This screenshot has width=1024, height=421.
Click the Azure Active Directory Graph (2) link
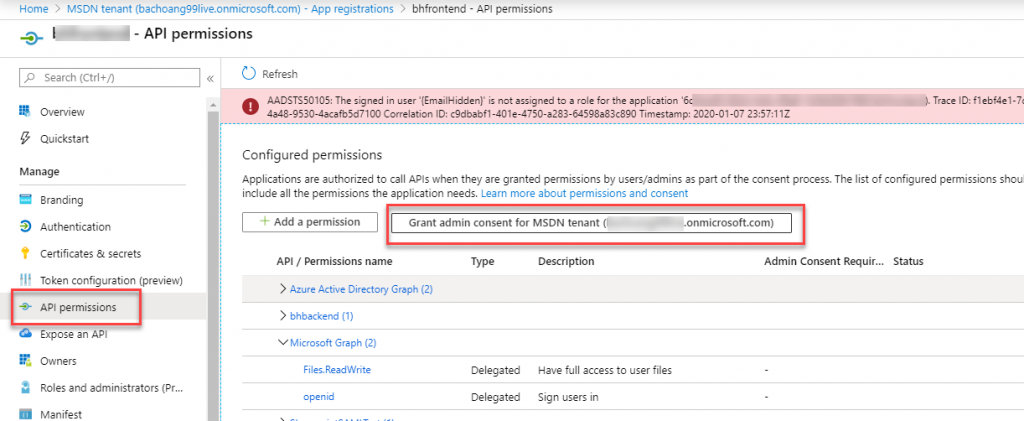click(x=361, y=288)
